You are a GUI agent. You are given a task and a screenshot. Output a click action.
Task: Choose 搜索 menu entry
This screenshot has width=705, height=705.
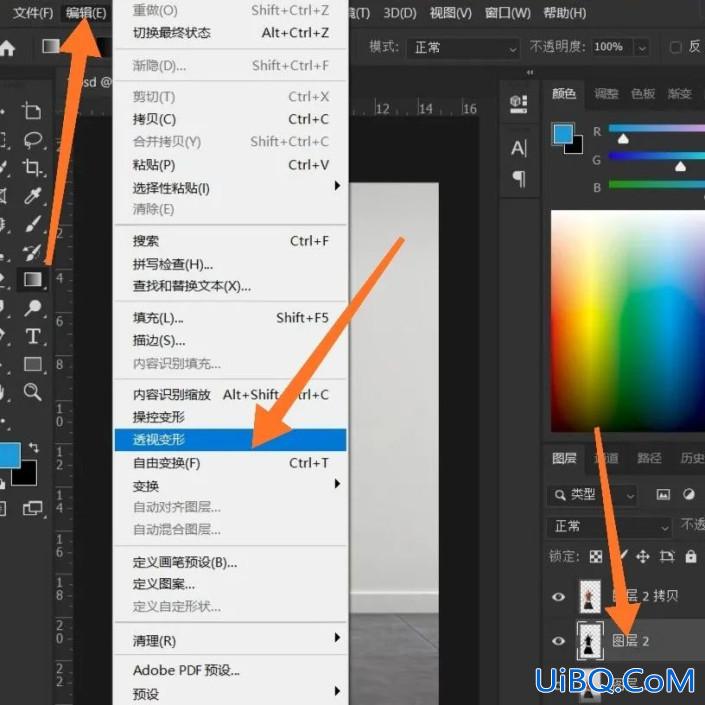click(x=231, y=241)
